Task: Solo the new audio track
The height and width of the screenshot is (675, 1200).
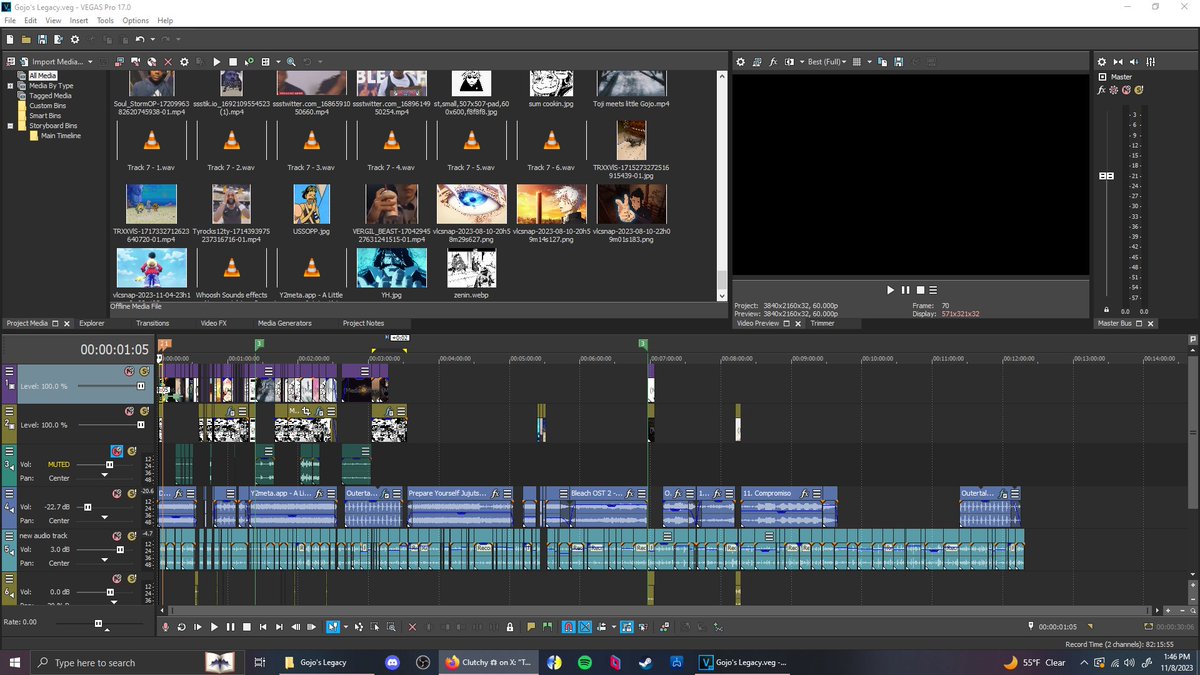Action: [x=131, y=536]
